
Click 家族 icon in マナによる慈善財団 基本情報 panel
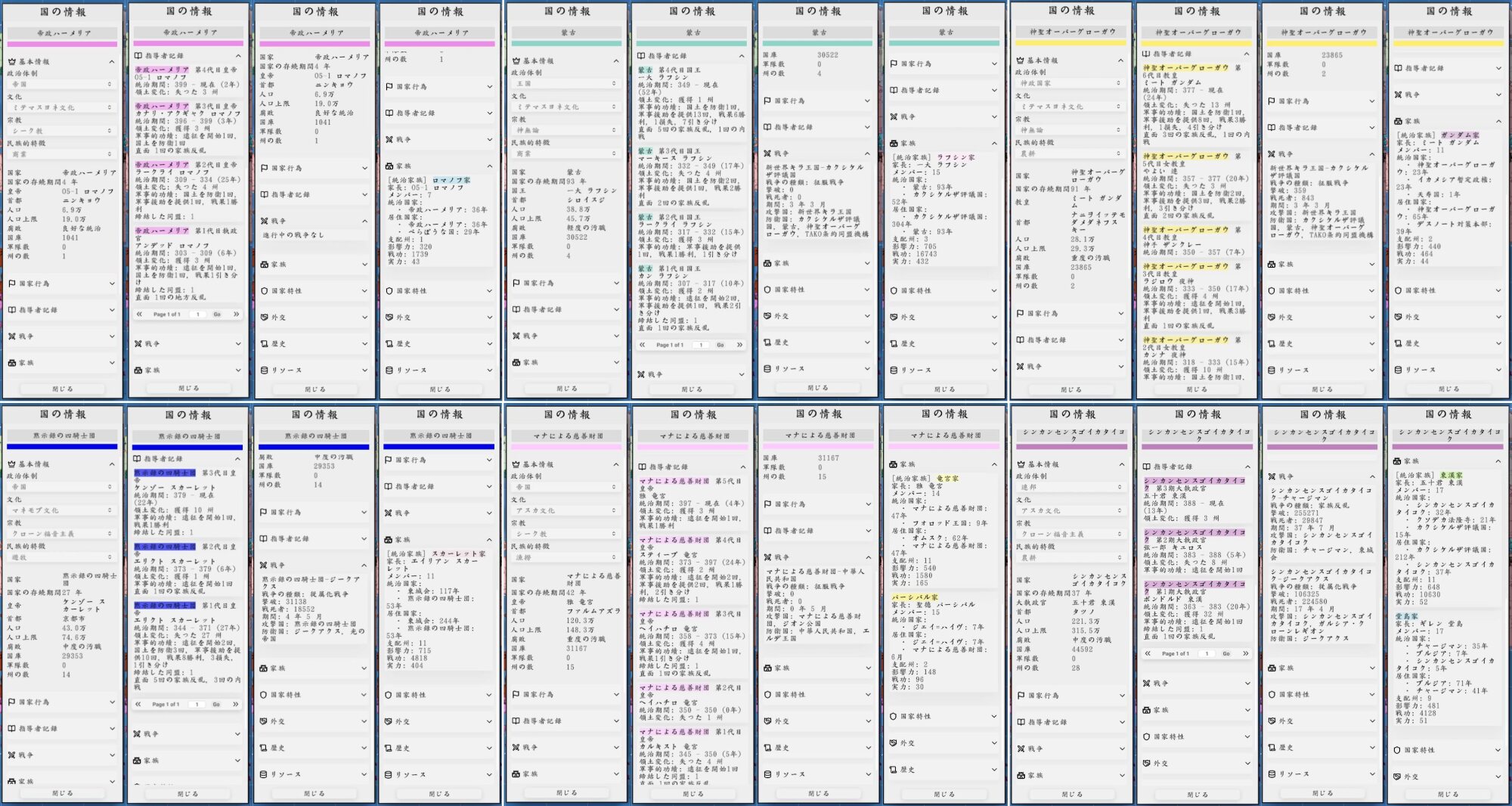pyautogui.click(x=516, y=774)
